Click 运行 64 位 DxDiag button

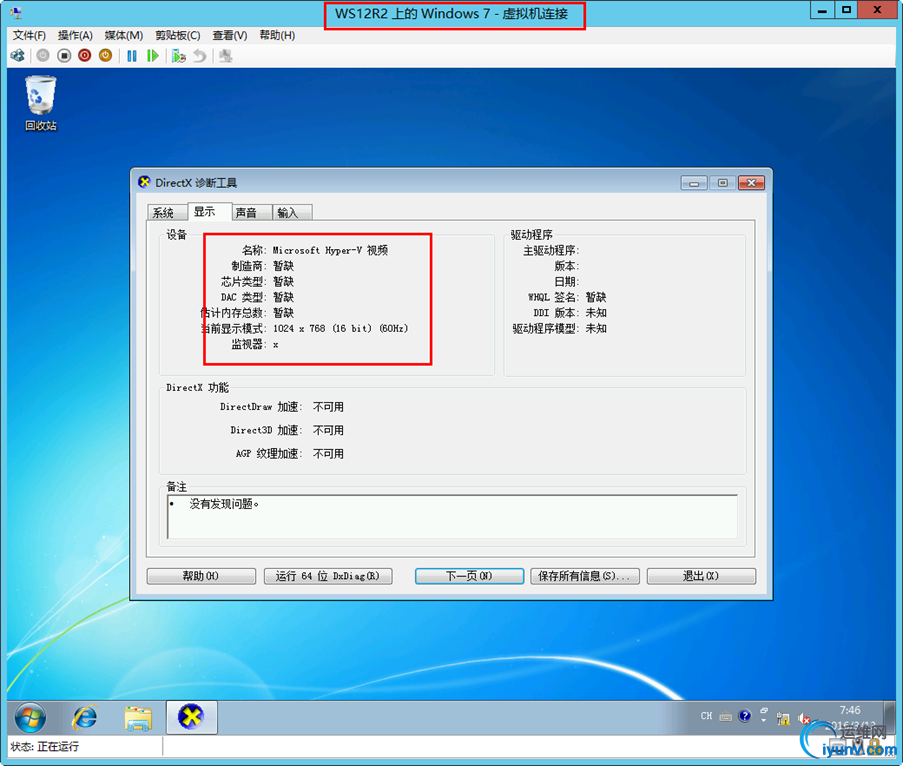[328, 576]
